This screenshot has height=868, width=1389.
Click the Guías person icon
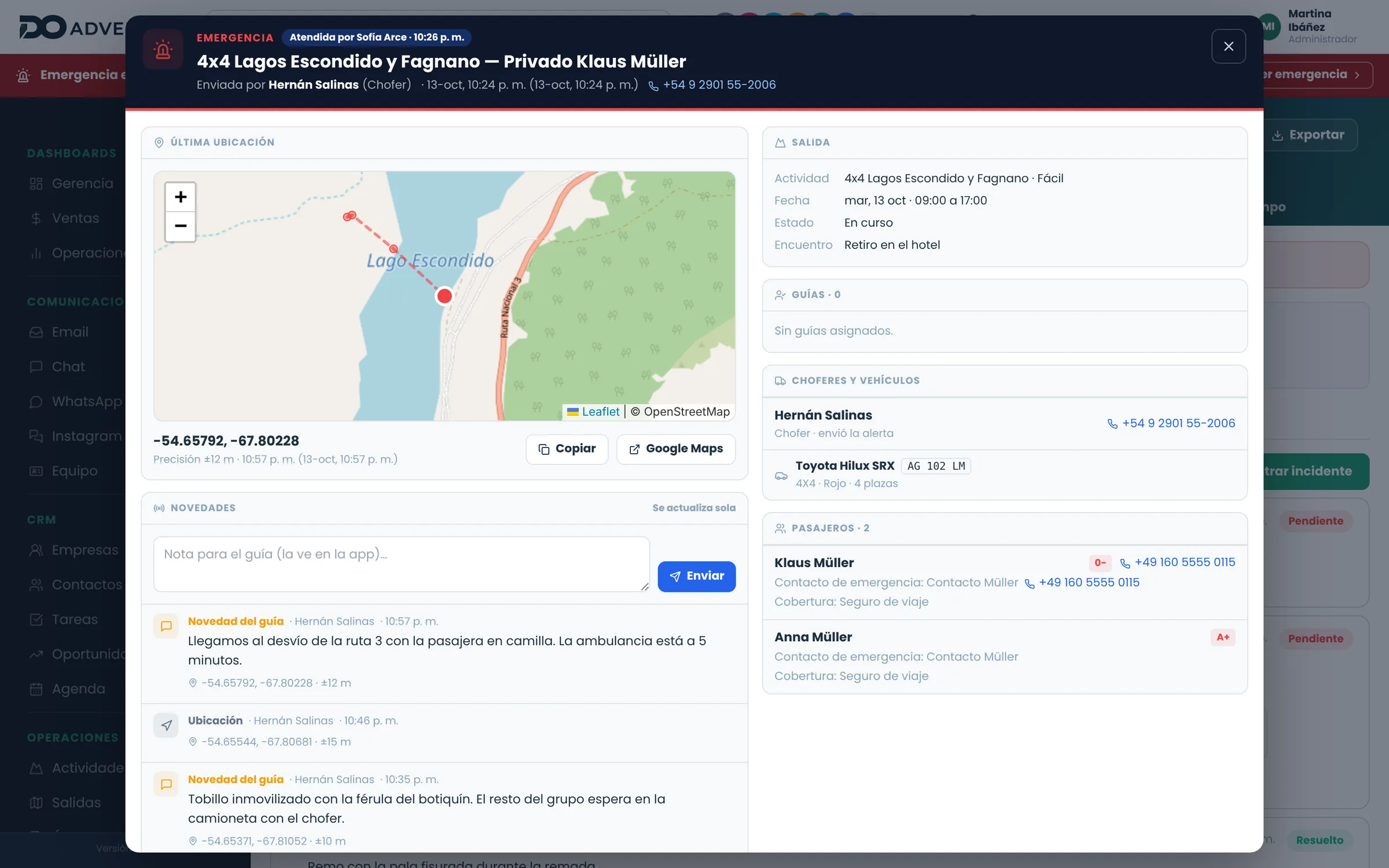(x=780, y=295)
